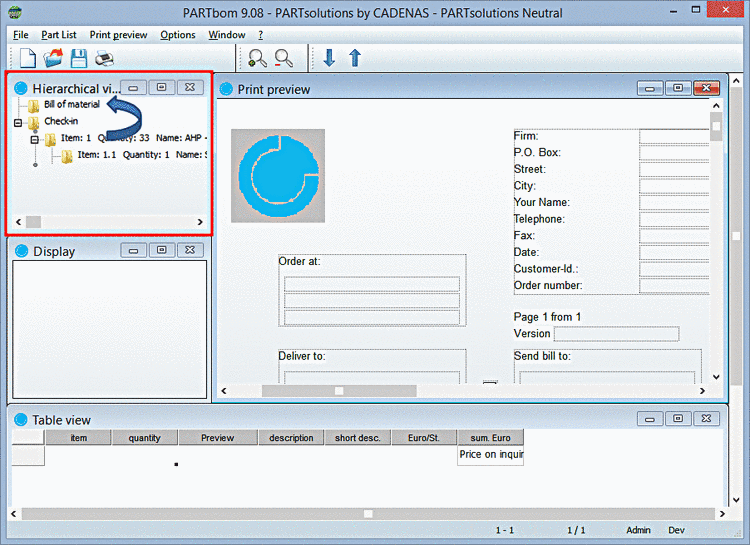750x545 pixels.
Task: Create a new part list document
Action: click(x=27, y=58)
